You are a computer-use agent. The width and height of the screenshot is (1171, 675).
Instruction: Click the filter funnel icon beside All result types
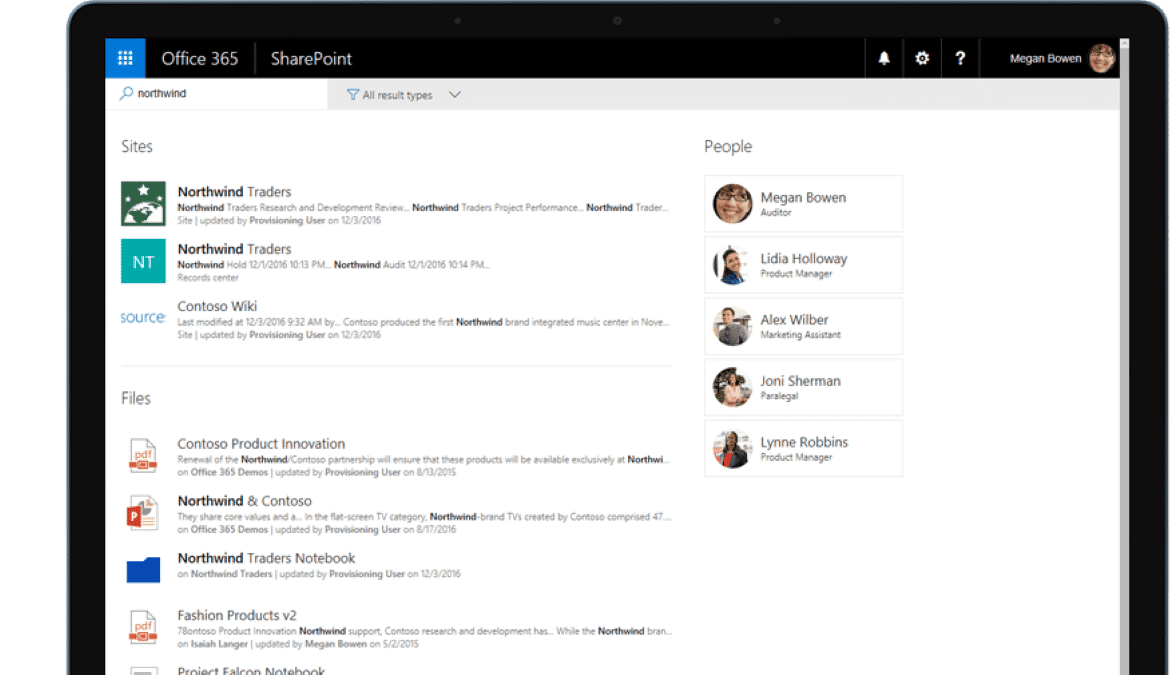352,95
